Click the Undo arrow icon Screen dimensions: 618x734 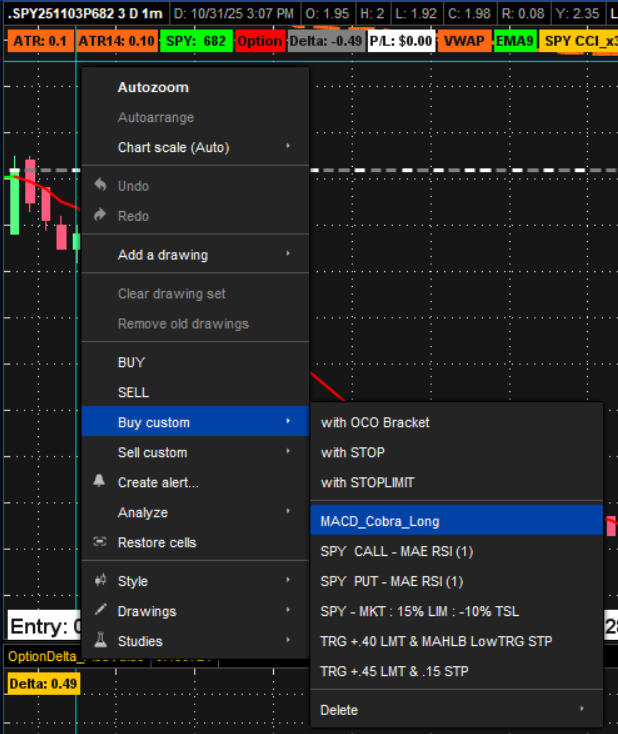99,185
